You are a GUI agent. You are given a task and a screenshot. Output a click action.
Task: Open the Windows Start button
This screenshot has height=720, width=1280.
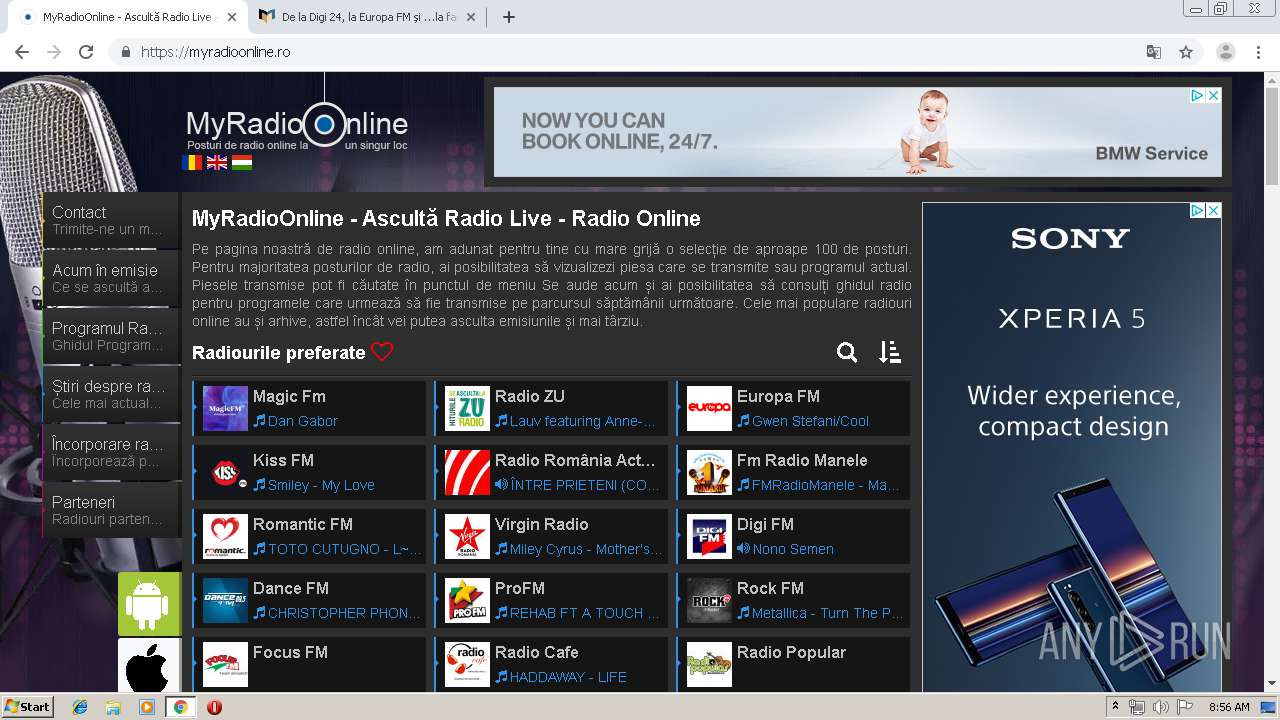27,706
